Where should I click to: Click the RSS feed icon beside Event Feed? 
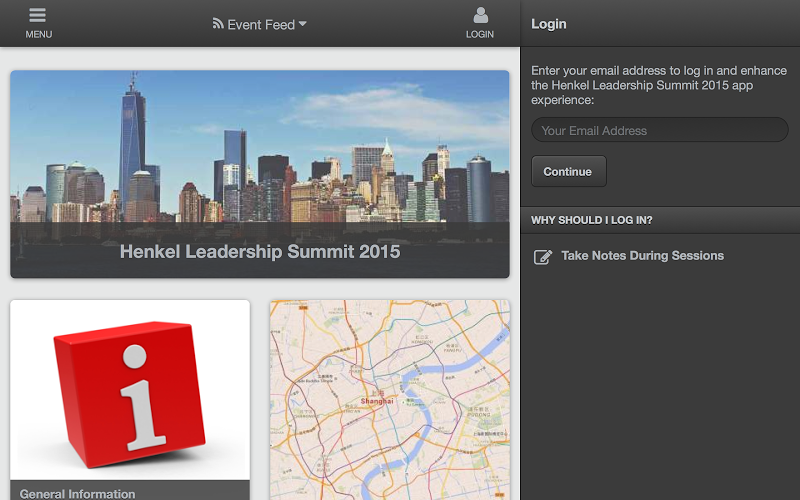tap(218, 23)
